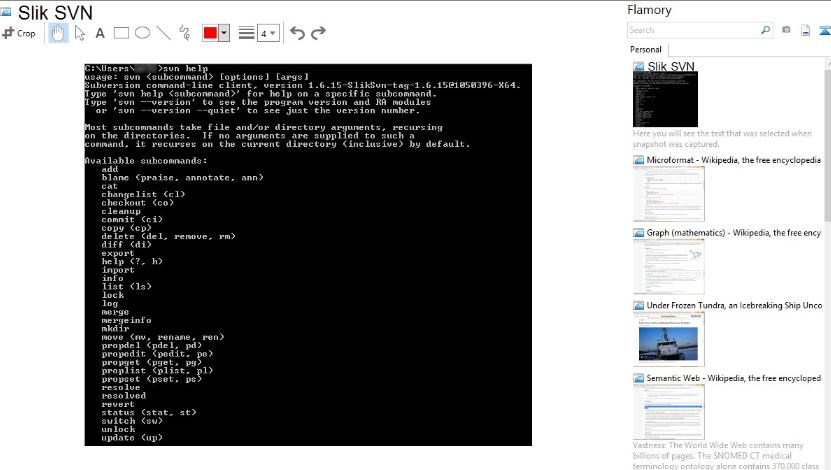The height and width of the screenshot is (470, 831).
Task: Click the Slik SVN sidebar entry icon
Action: pyautogui.click(x=639, y=66)
